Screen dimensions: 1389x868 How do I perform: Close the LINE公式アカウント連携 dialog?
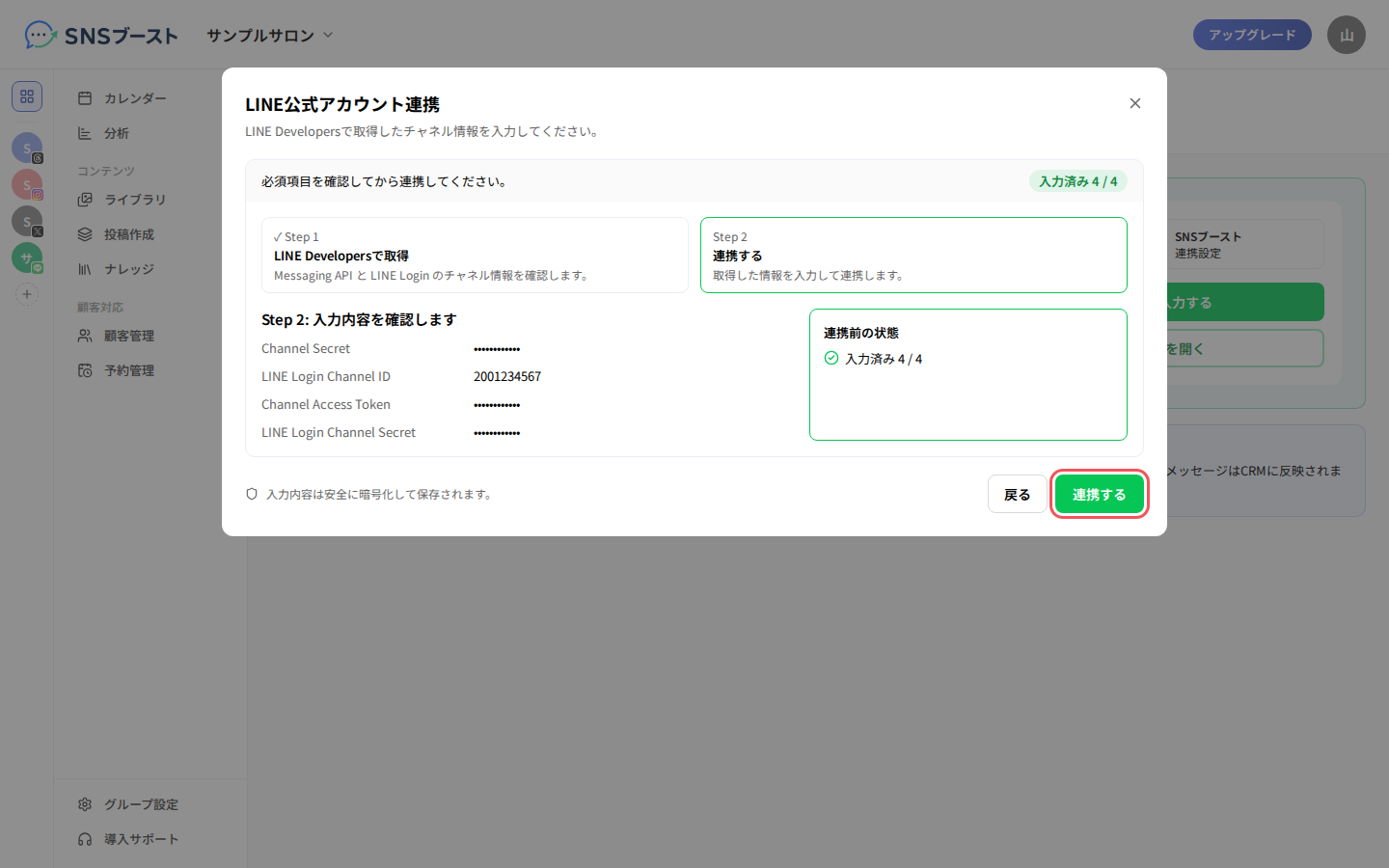pos(1135,103)
